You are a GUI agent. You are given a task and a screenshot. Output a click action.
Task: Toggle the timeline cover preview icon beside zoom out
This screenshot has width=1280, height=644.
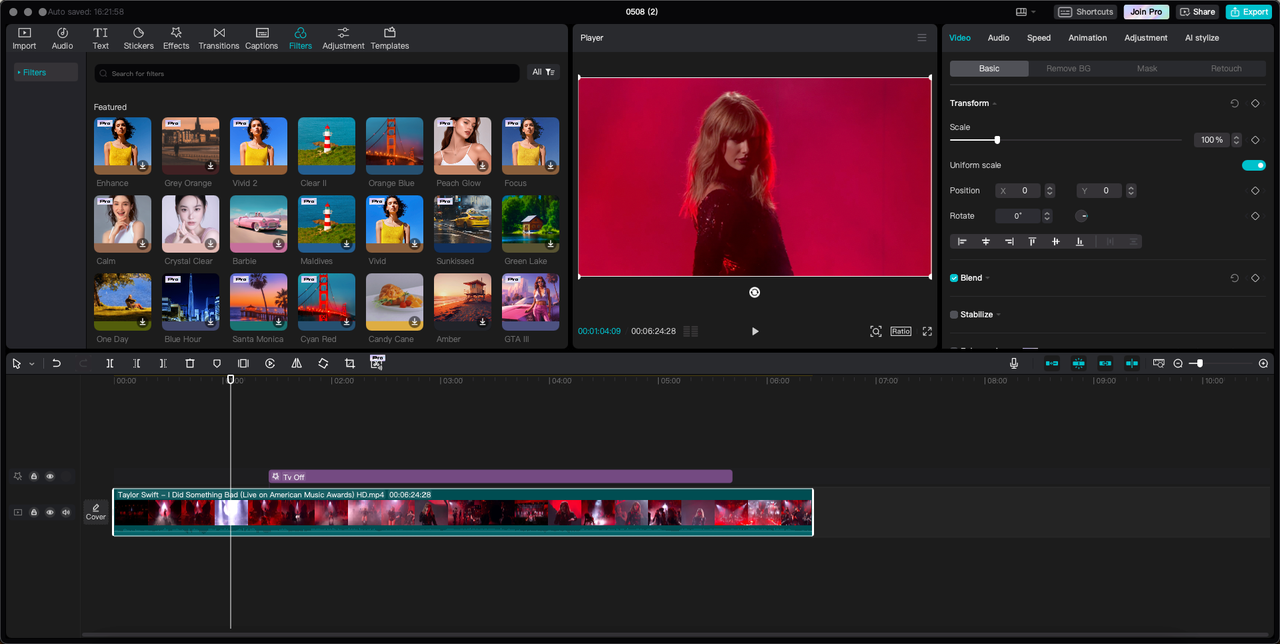point(1159,364)
